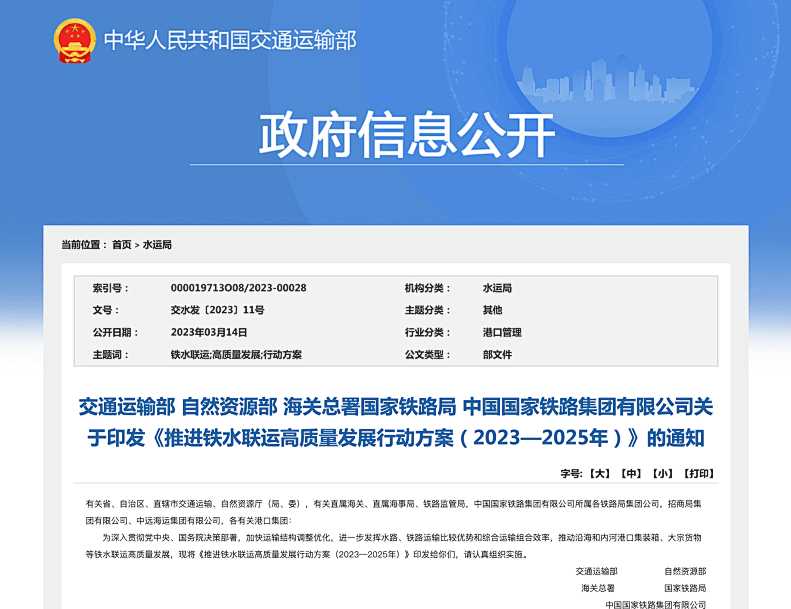Click the 打印 print button
This screenshot has width=791, height=609.
click(699, 473)
